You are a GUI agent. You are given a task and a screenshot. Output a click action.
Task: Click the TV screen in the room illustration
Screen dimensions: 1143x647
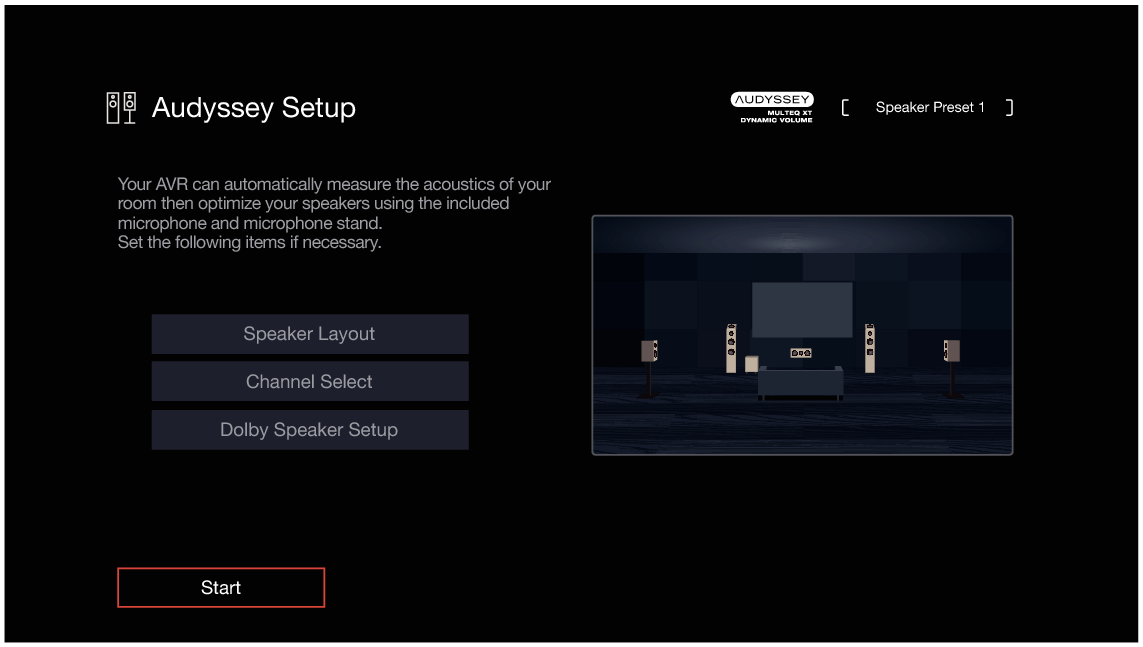pos(802,308)
